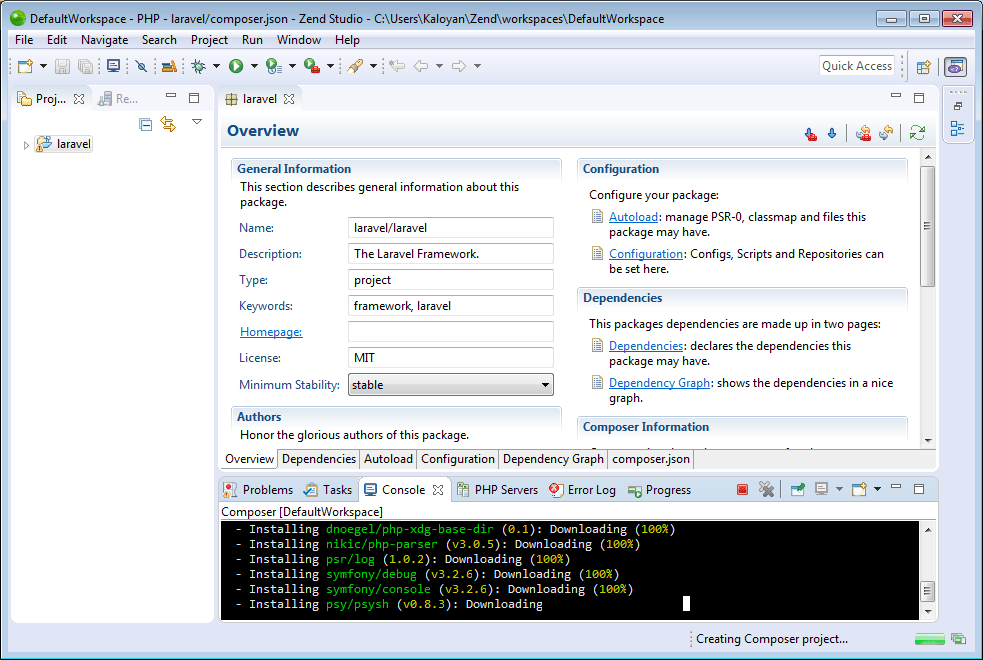Expand the laravel project in Project Explorer
This screenshot has width=983, height=660.
(25, 143)
